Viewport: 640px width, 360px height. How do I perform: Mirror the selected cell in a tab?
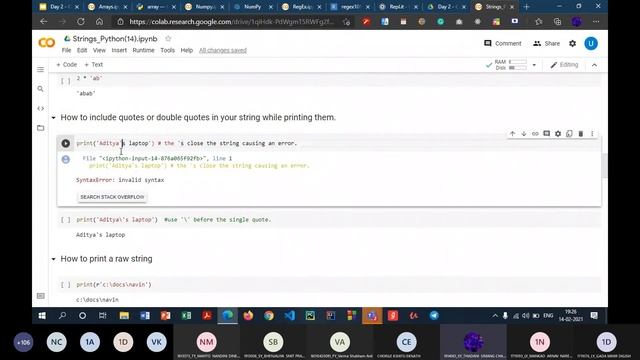coord(569,134)
